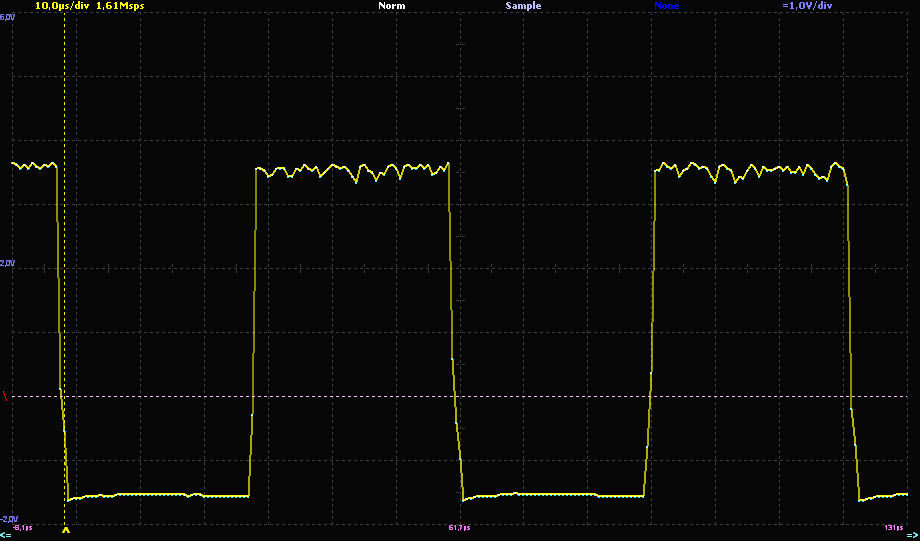Image resolution: width=920 pixels, height=541 pixels.
Task: Toggle the blue None setting
Action: coord(666,6)
